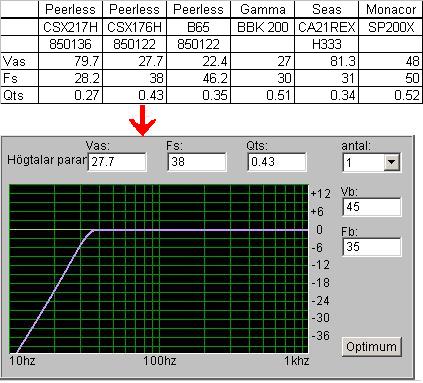Click the Seas brand header cell

pyautogui.click(x=327, y=9)
